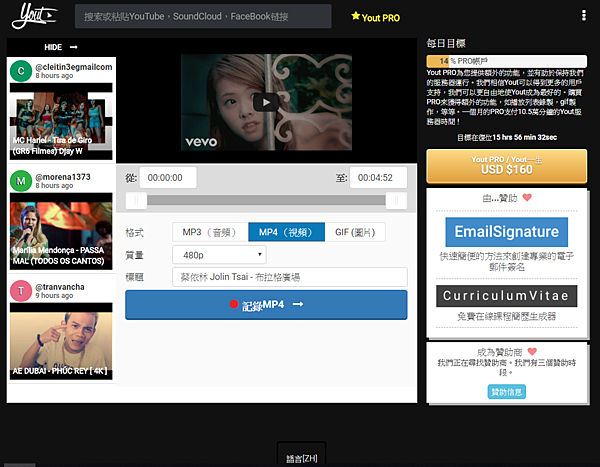Open the EmailSignature sponsor banner
Viewport: 600px width, 467px height.
507,232
